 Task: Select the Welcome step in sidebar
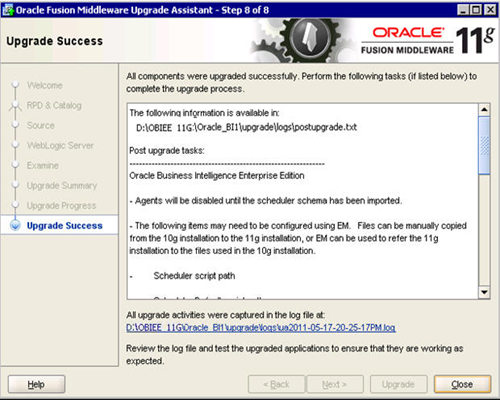(x=45, y=85)
